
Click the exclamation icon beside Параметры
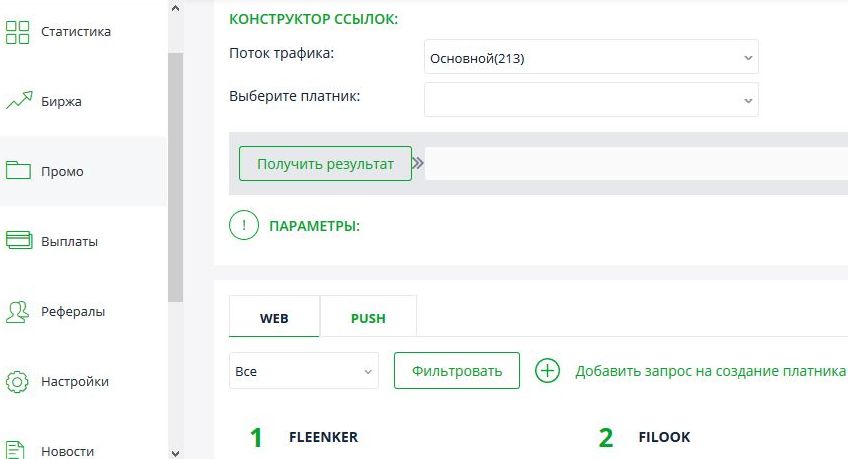point(244,226)
